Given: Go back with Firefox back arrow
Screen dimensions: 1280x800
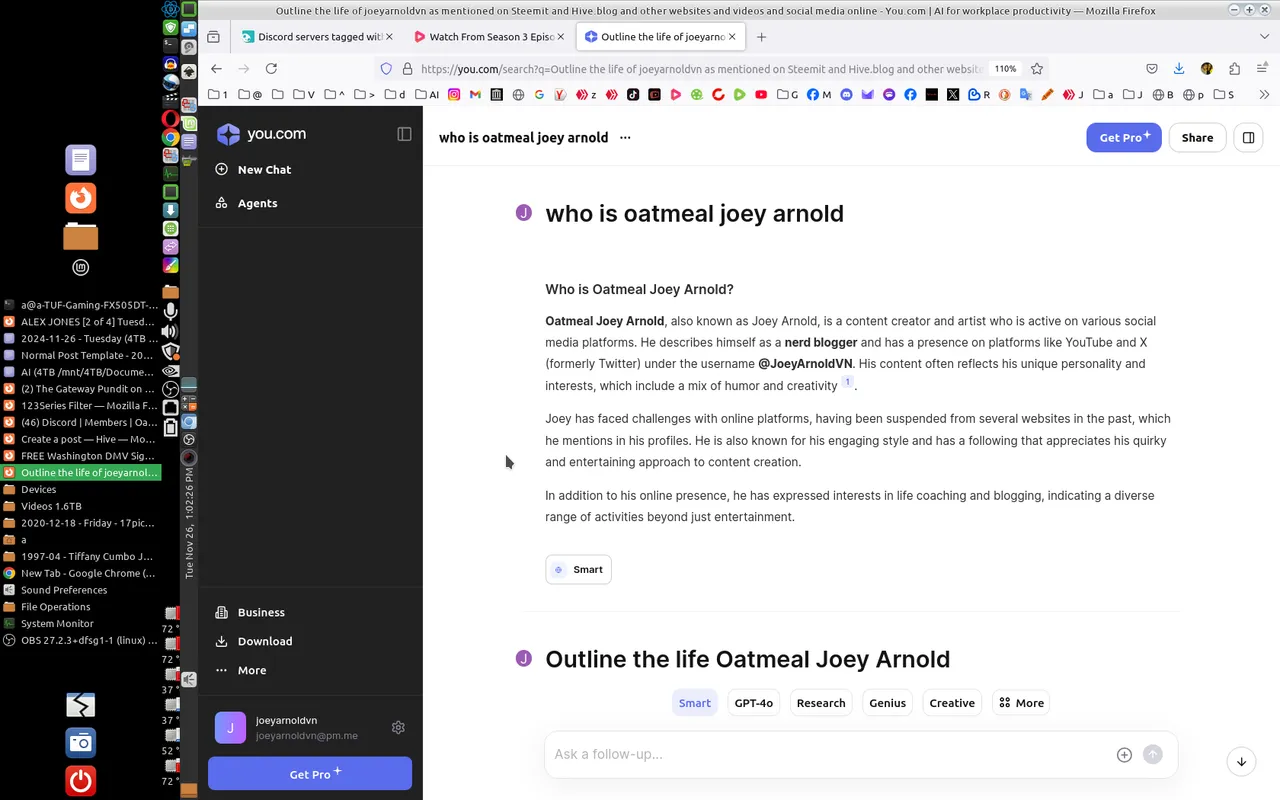Looking at the screenshot, I should pyautogui.click(x=217, y=69).
